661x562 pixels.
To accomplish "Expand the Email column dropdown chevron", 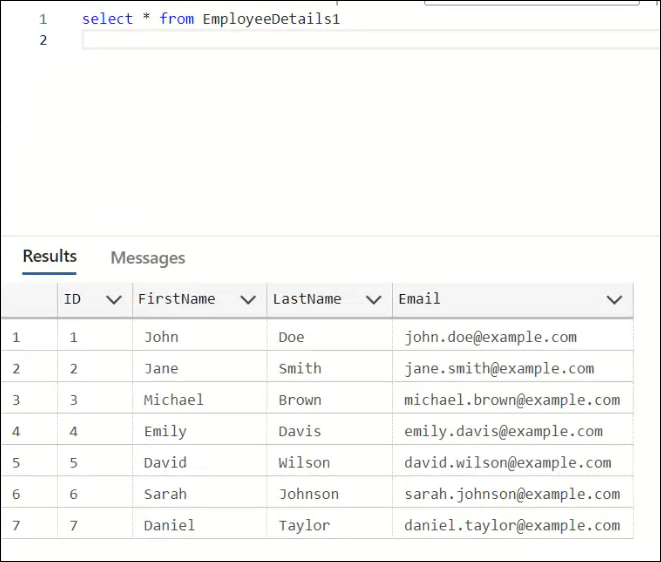I will [x=614, y=300].
